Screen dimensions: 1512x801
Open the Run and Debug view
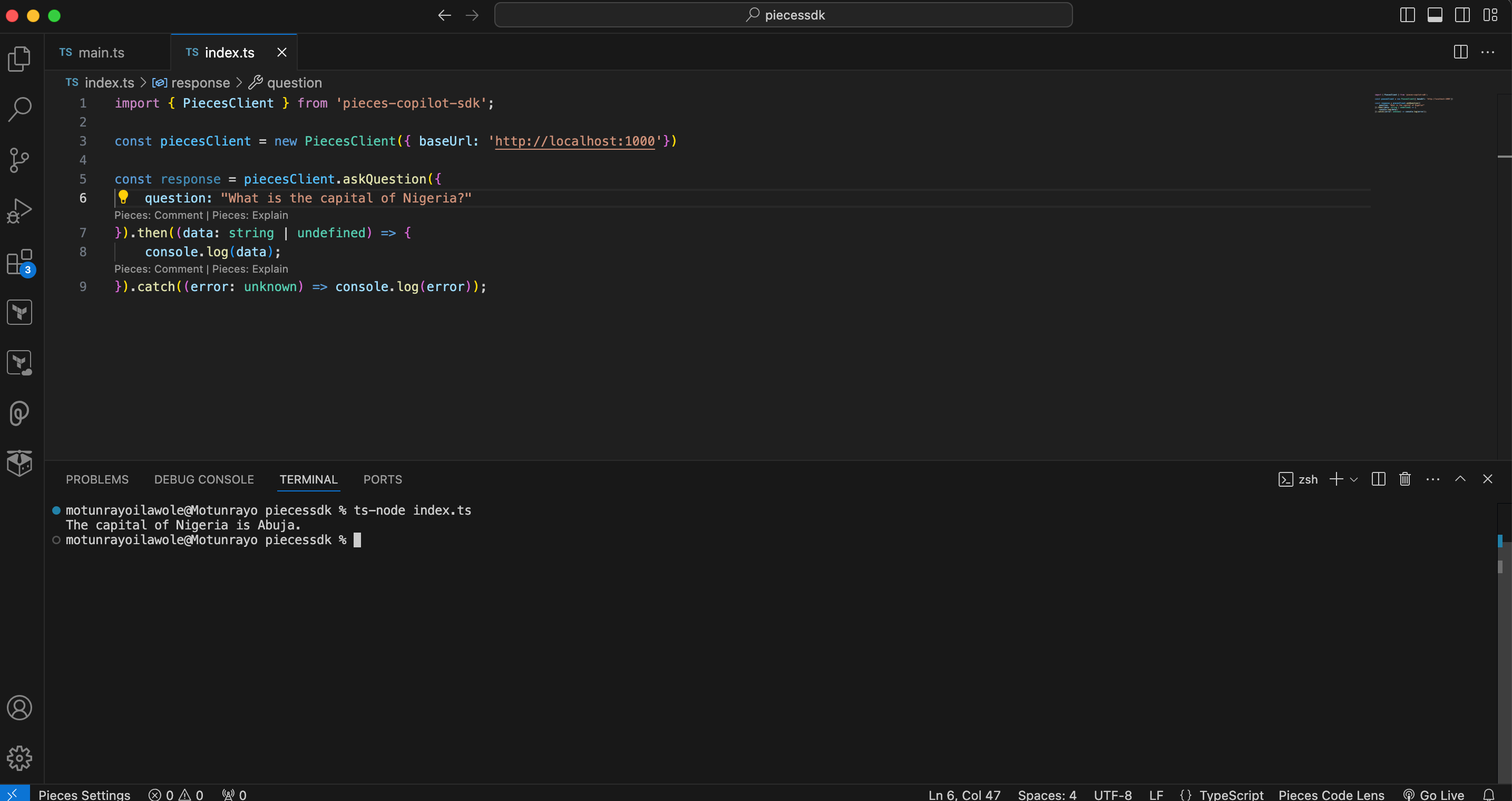tap(19, 210)
